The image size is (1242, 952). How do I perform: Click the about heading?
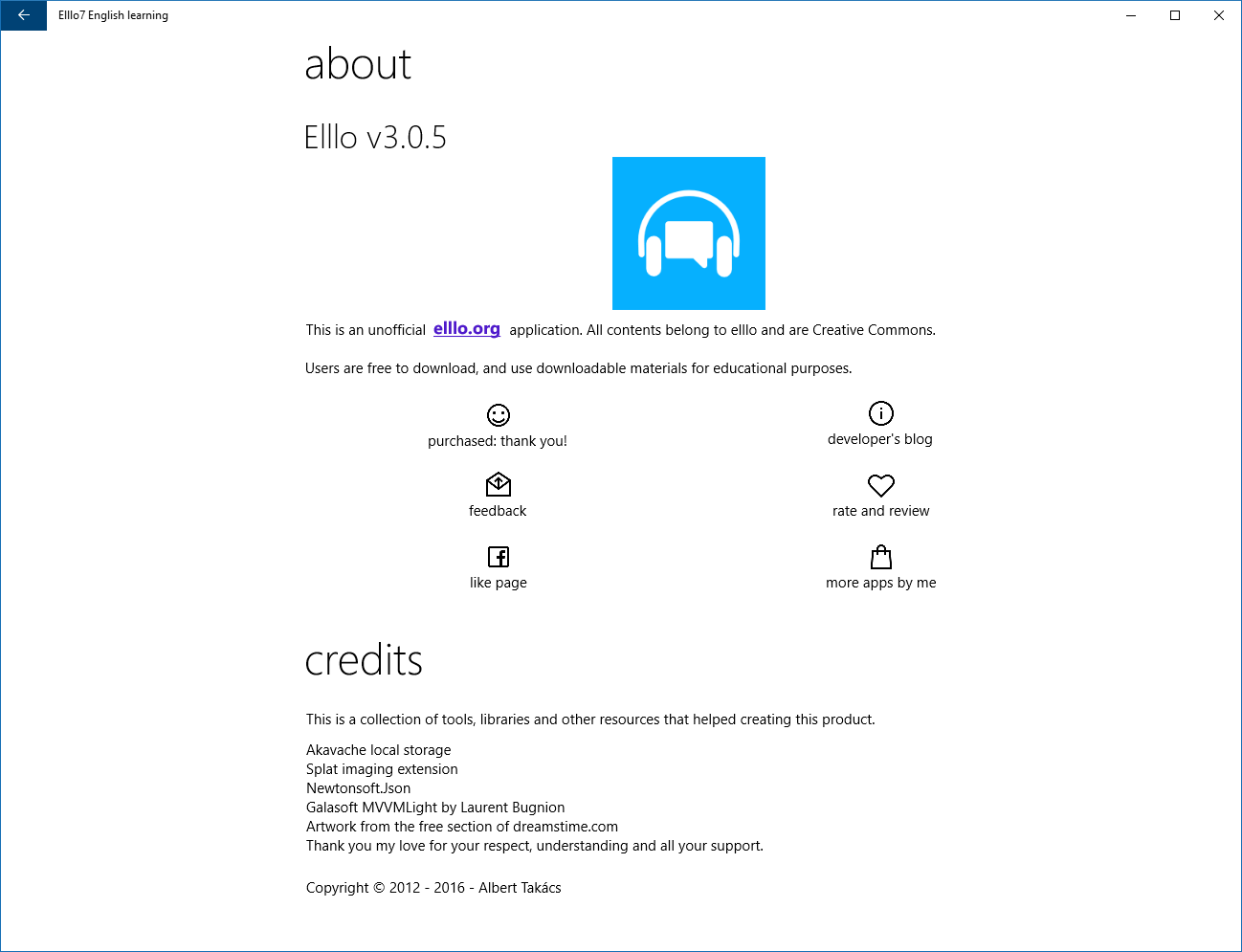[x=358, y=63]
